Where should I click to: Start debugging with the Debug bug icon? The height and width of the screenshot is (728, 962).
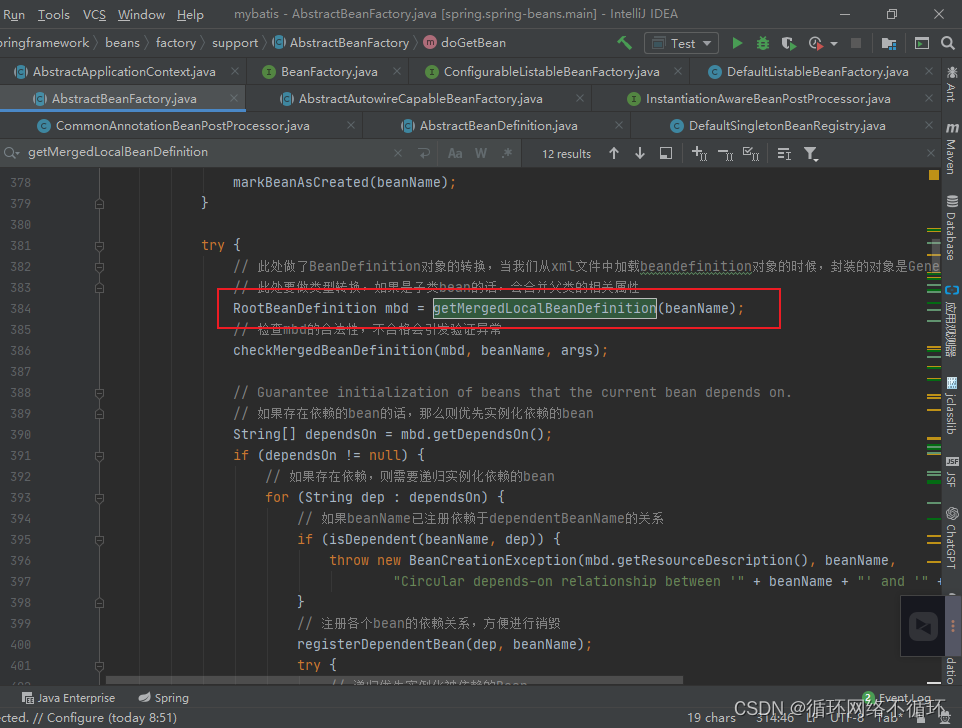pyautogui.click(x=763, y=44)
